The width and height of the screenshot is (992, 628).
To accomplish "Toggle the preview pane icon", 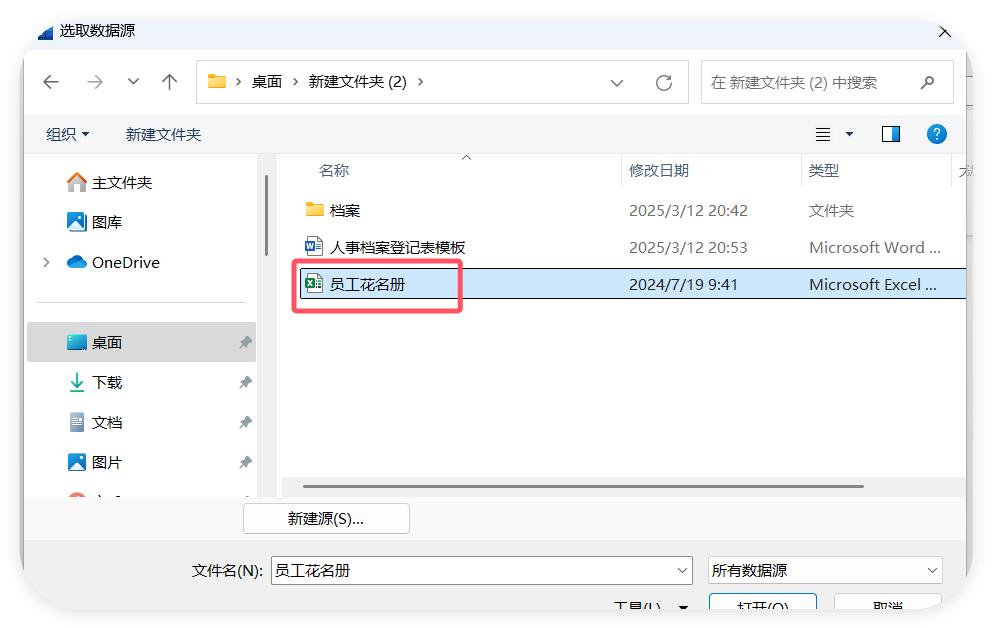I will [x=891, y=134].
